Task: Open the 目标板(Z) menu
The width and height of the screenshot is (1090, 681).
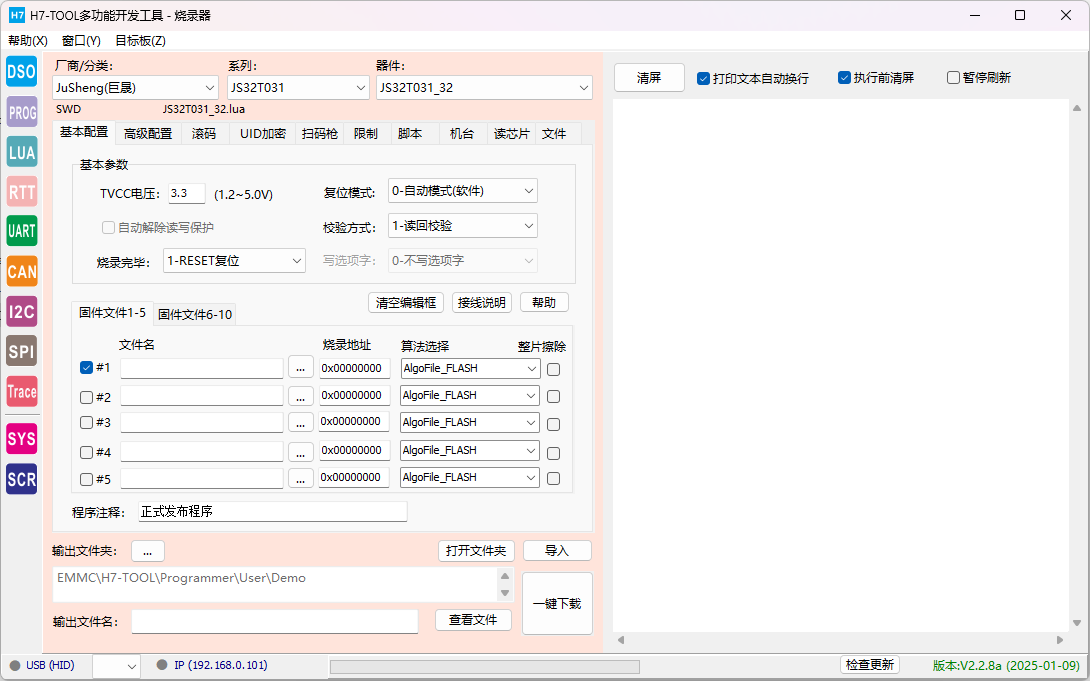Action: [140, 41]
